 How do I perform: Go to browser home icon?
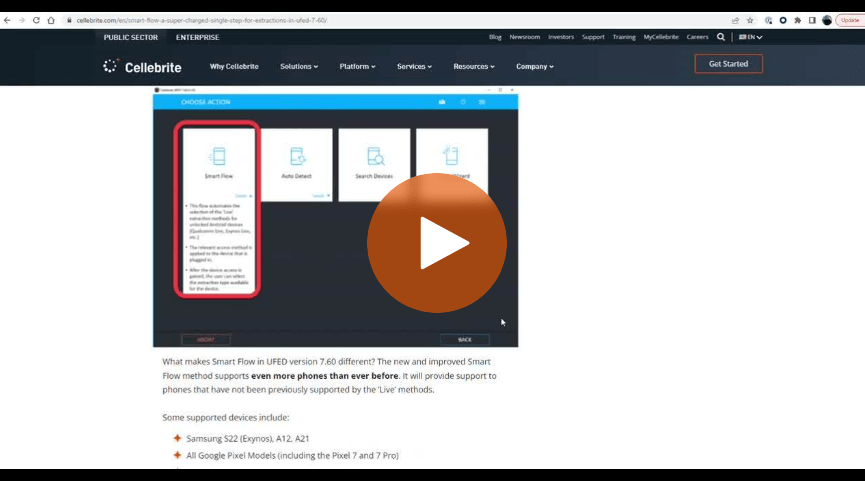pyautogui.click(x=51, y=20)
